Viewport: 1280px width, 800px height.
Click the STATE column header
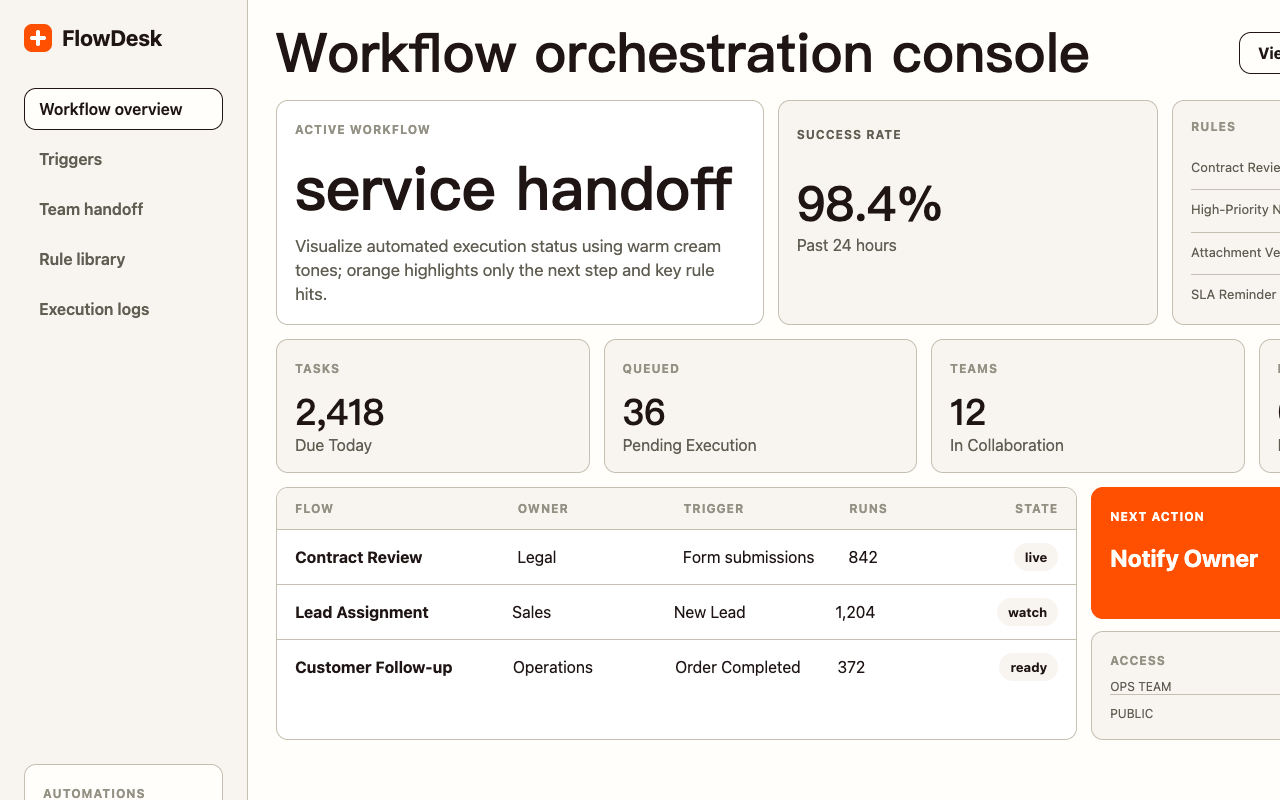[x=1036, y=509]
